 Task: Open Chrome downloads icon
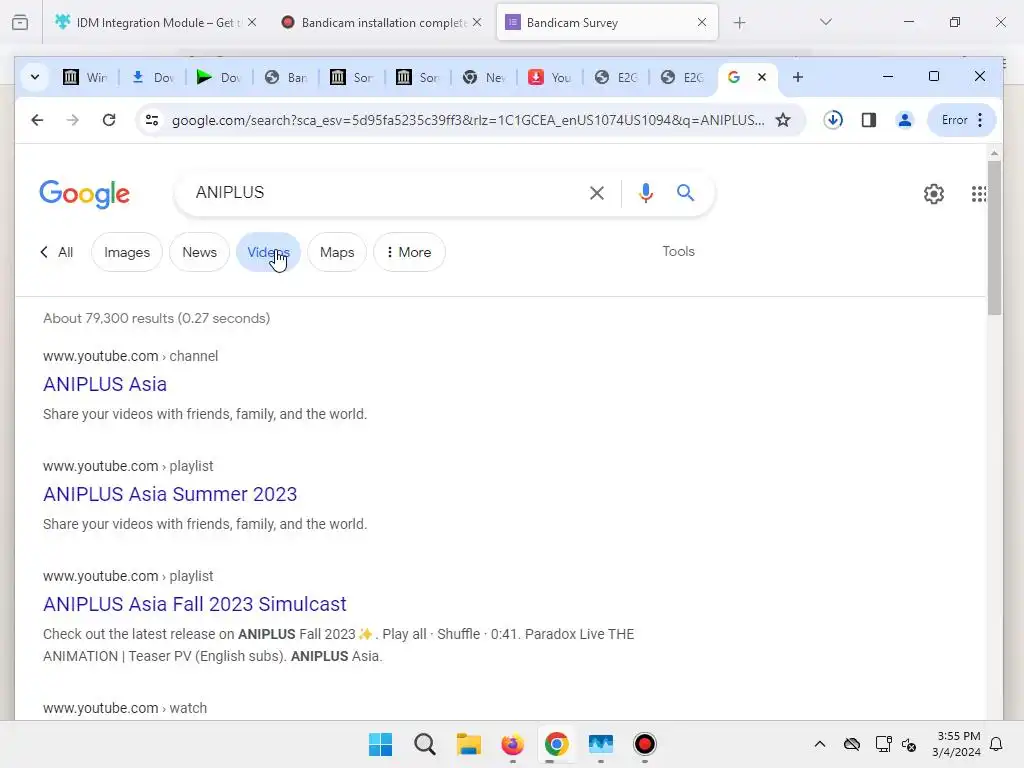[833, 120]
